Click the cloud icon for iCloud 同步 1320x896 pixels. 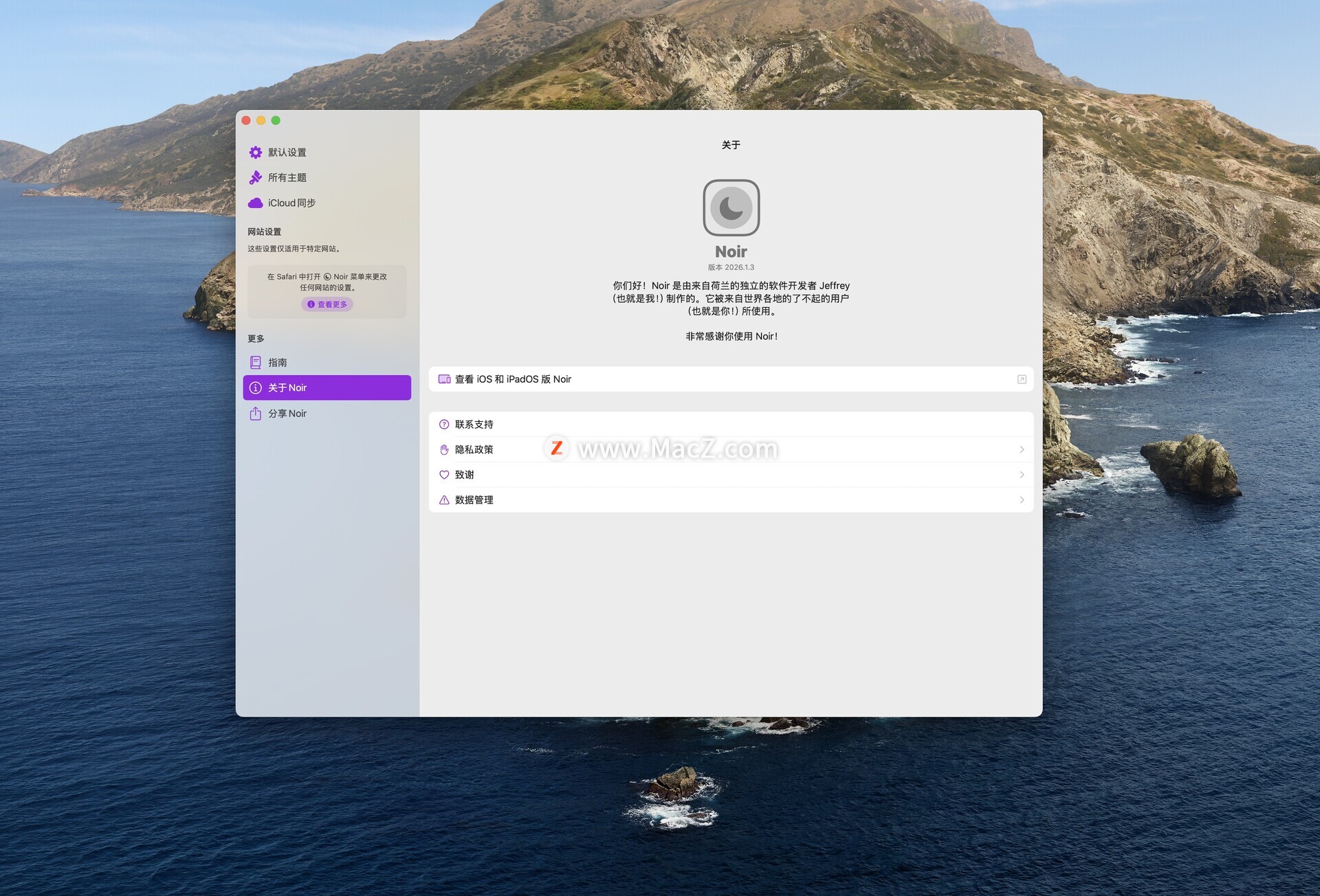[x=255, y=203]
